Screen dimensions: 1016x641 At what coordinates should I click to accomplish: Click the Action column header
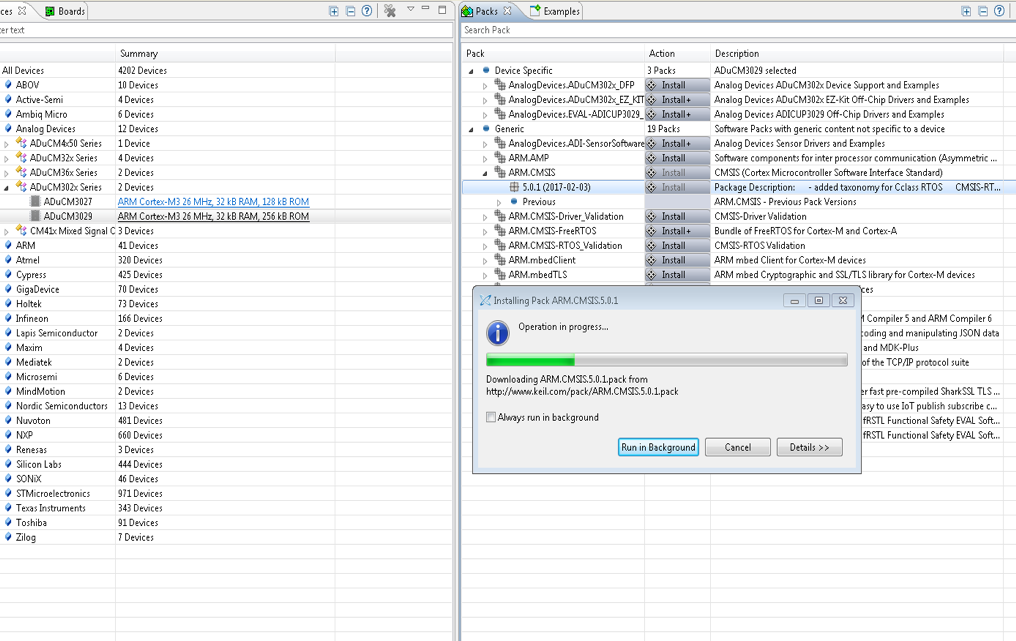click(x=677, y=53)
